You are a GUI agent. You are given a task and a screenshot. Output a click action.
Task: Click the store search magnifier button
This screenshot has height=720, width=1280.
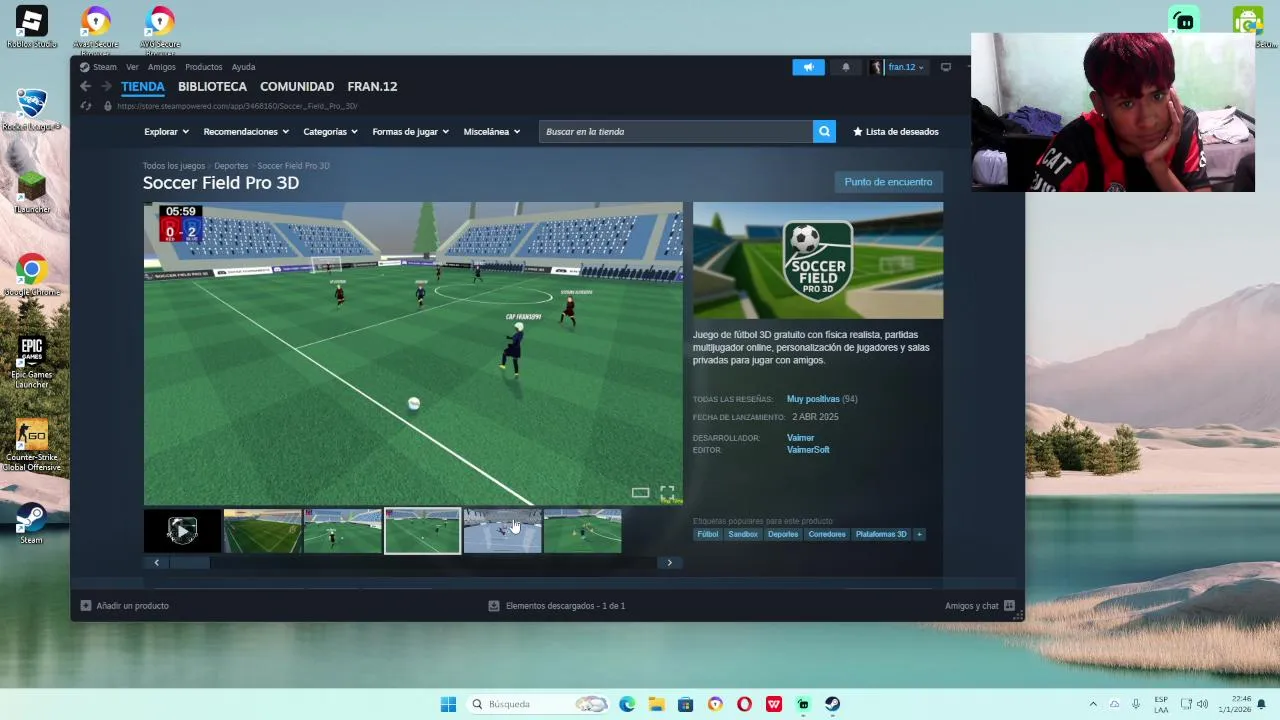click(824, 131)
